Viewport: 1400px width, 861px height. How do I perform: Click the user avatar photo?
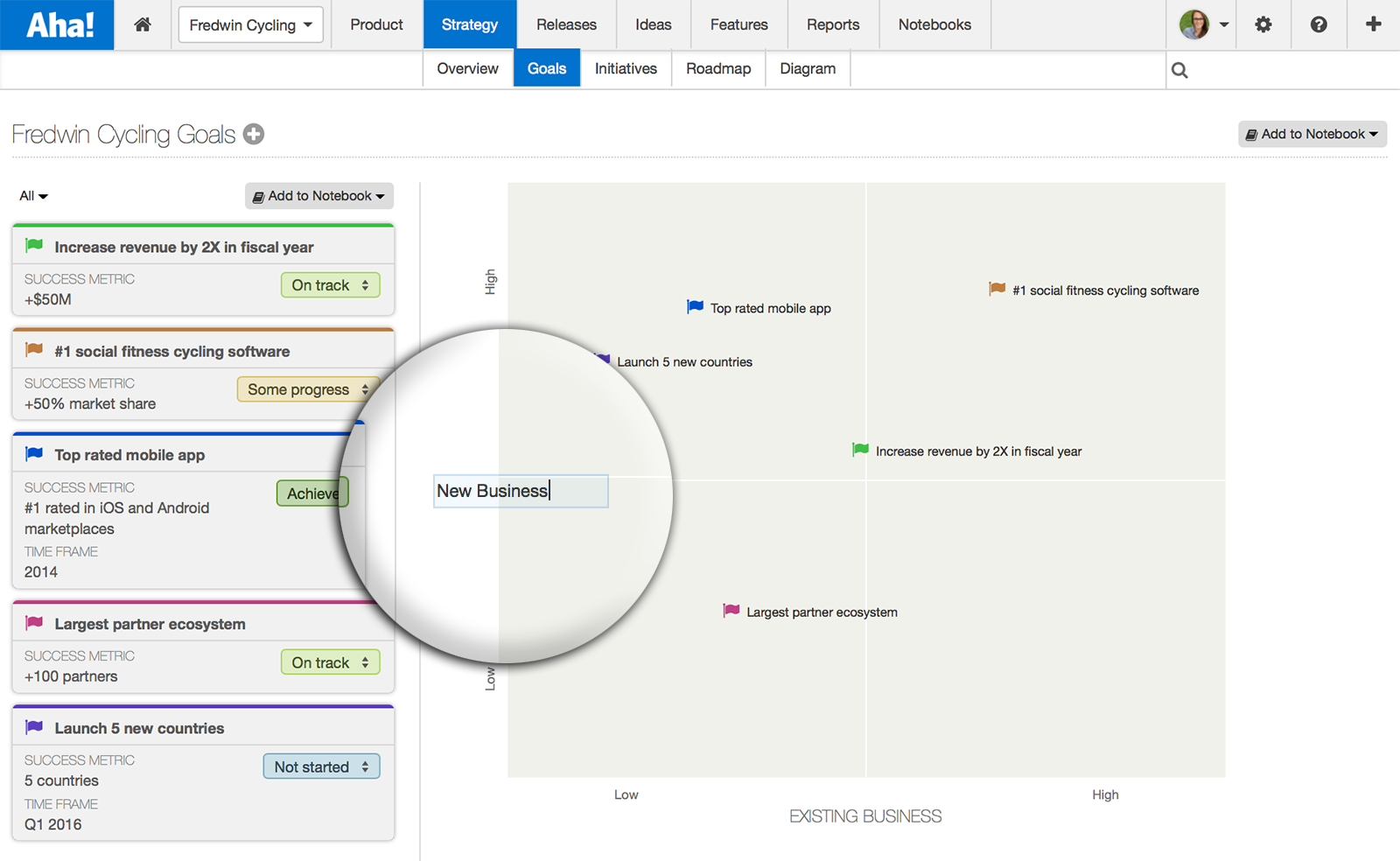[1193, 24]
